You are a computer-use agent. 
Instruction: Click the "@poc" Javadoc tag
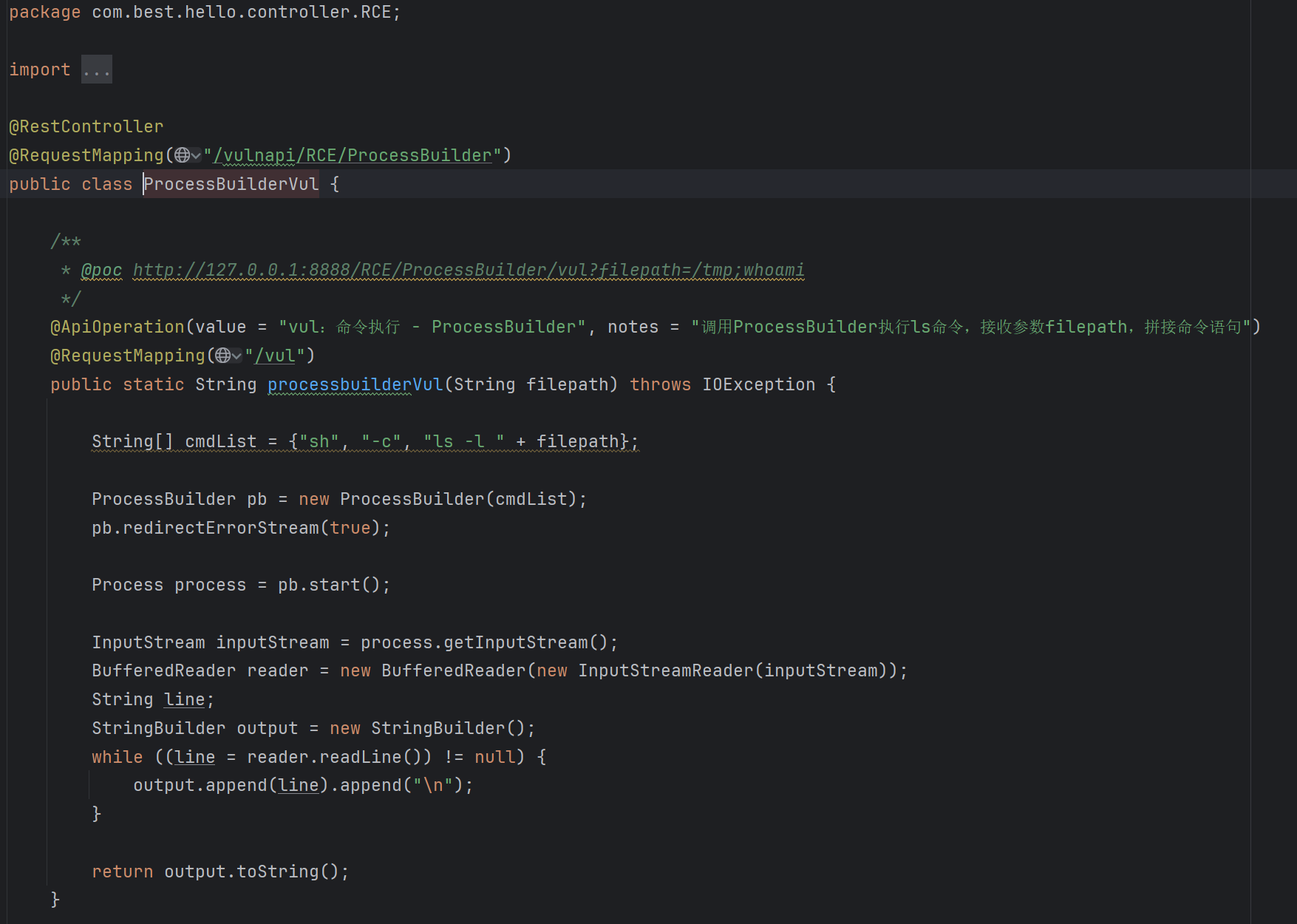coord(102,270)
